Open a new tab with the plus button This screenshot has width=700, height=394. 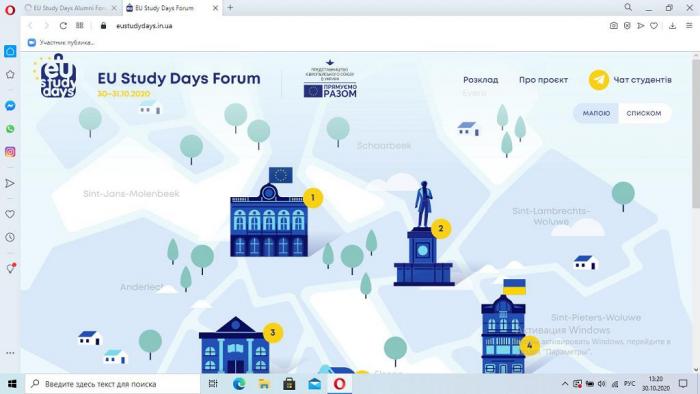(230, 8)
